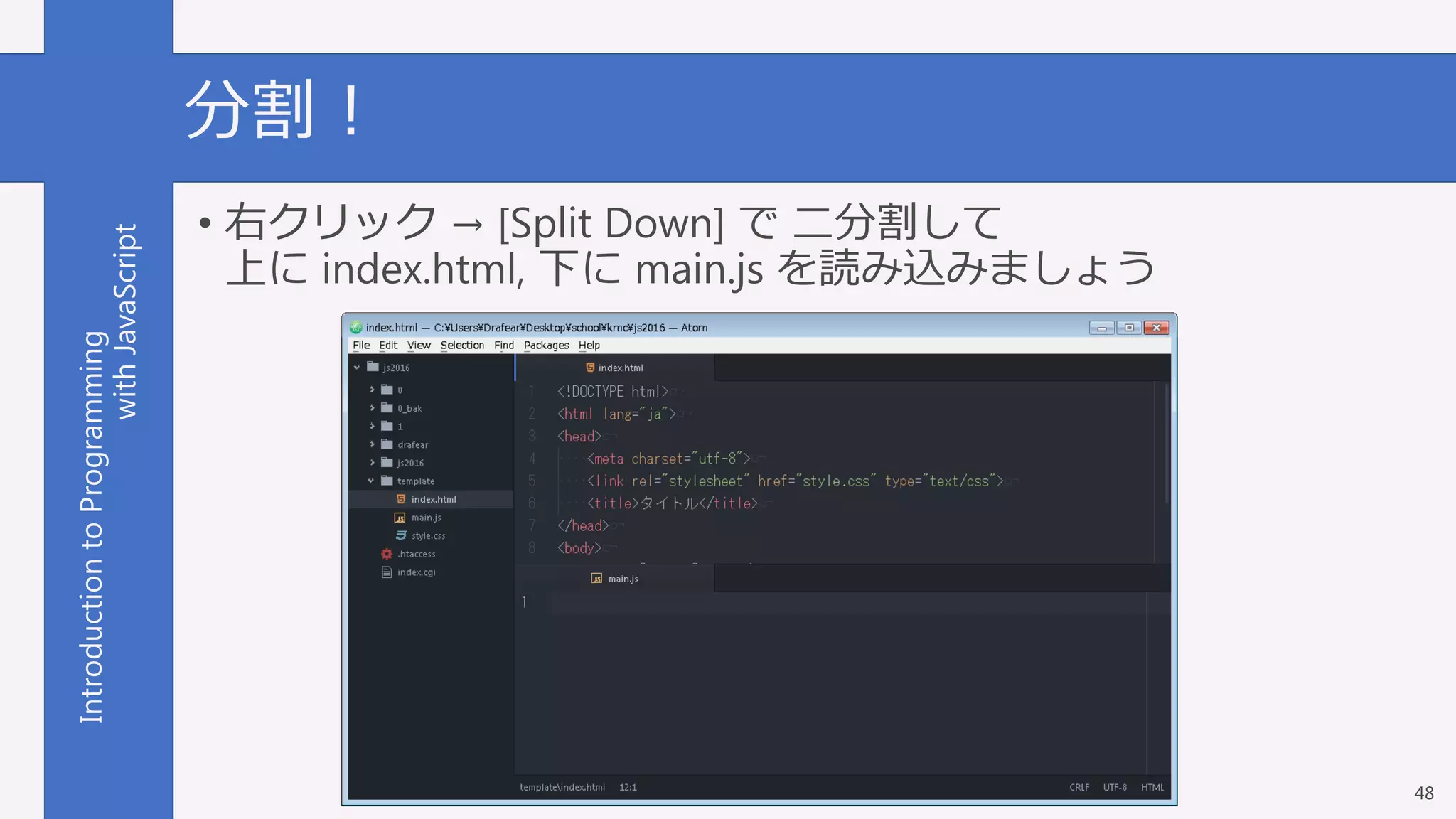Click the title タイトル line in editor
1456x819 pixels.
coord(672,503)
